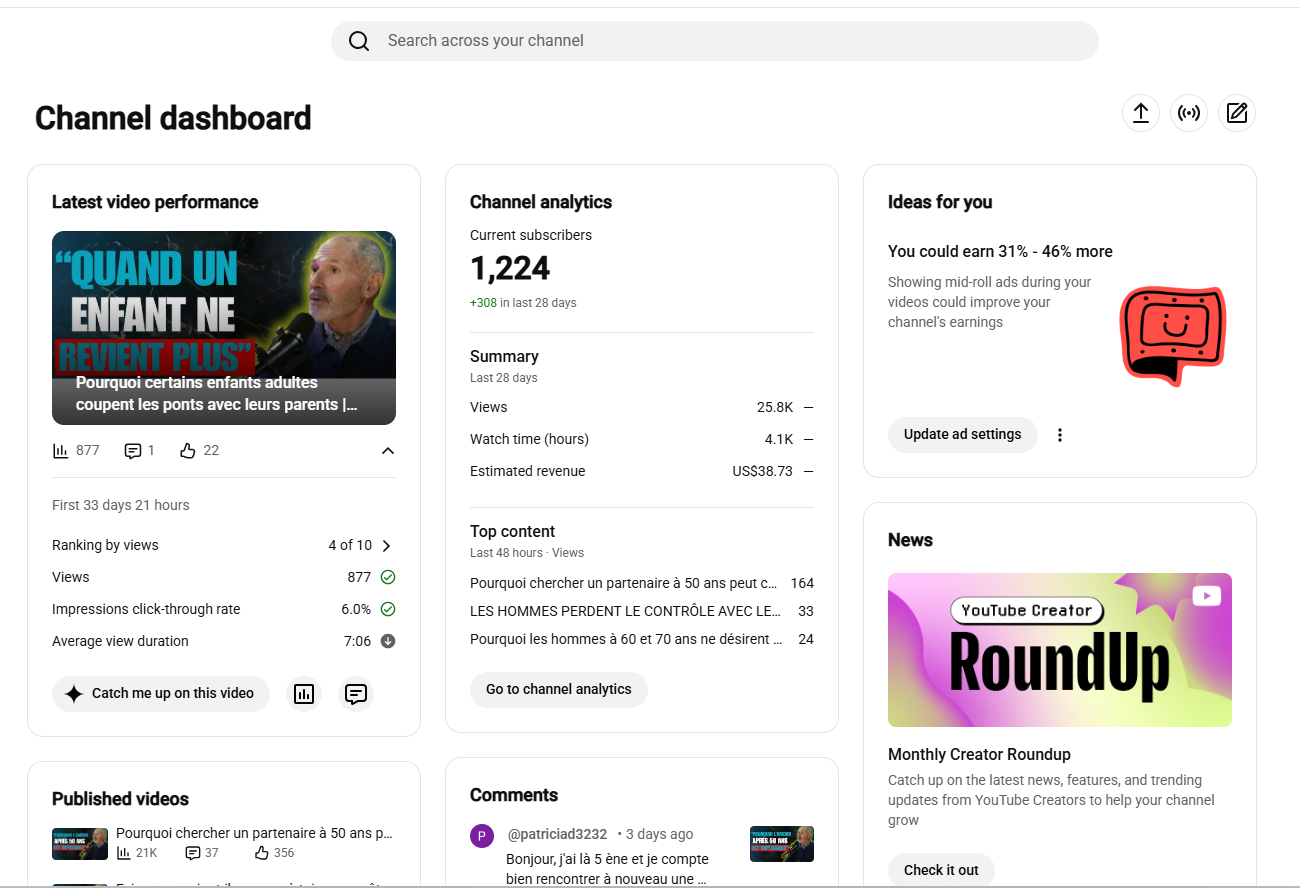This screenshot has height=888, width=1300.
Task: Collapse the latest video performance details
Action: (388, 451)
